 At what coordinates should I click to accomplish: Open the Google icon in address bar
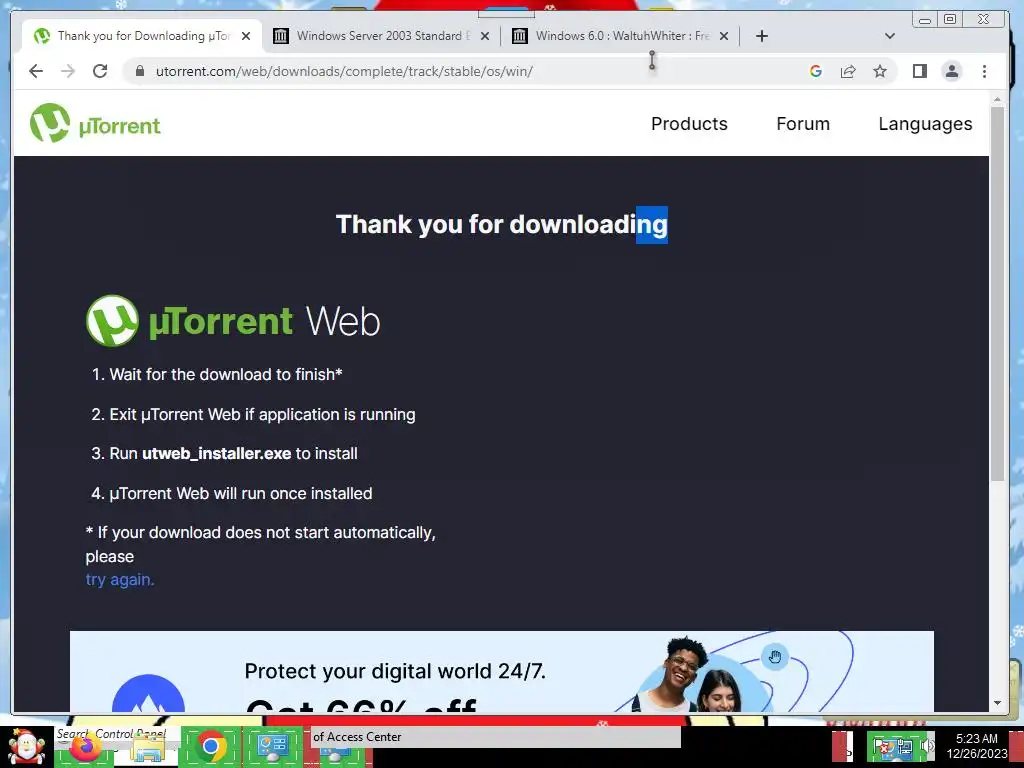click(816, 71)
